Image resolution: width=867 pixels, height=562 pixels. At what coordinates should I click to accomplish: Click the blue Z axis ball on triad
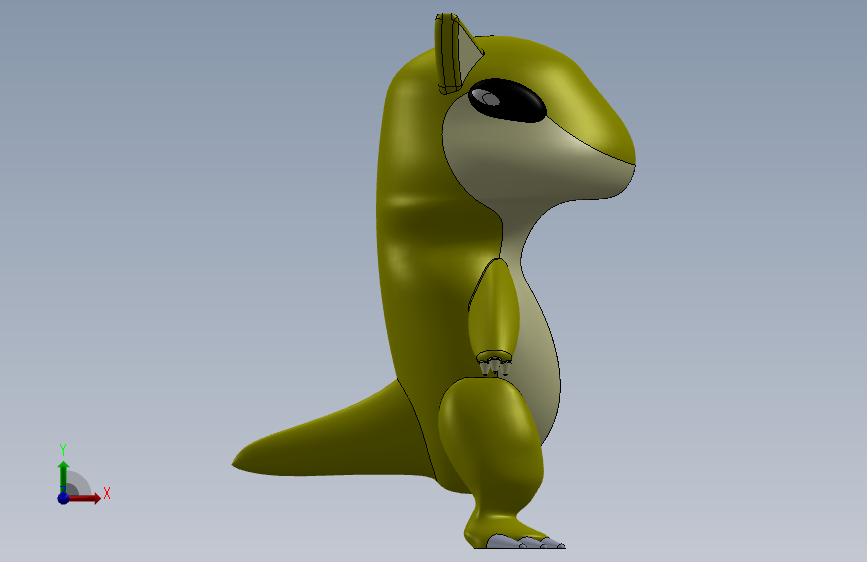(x=63, y=498)
